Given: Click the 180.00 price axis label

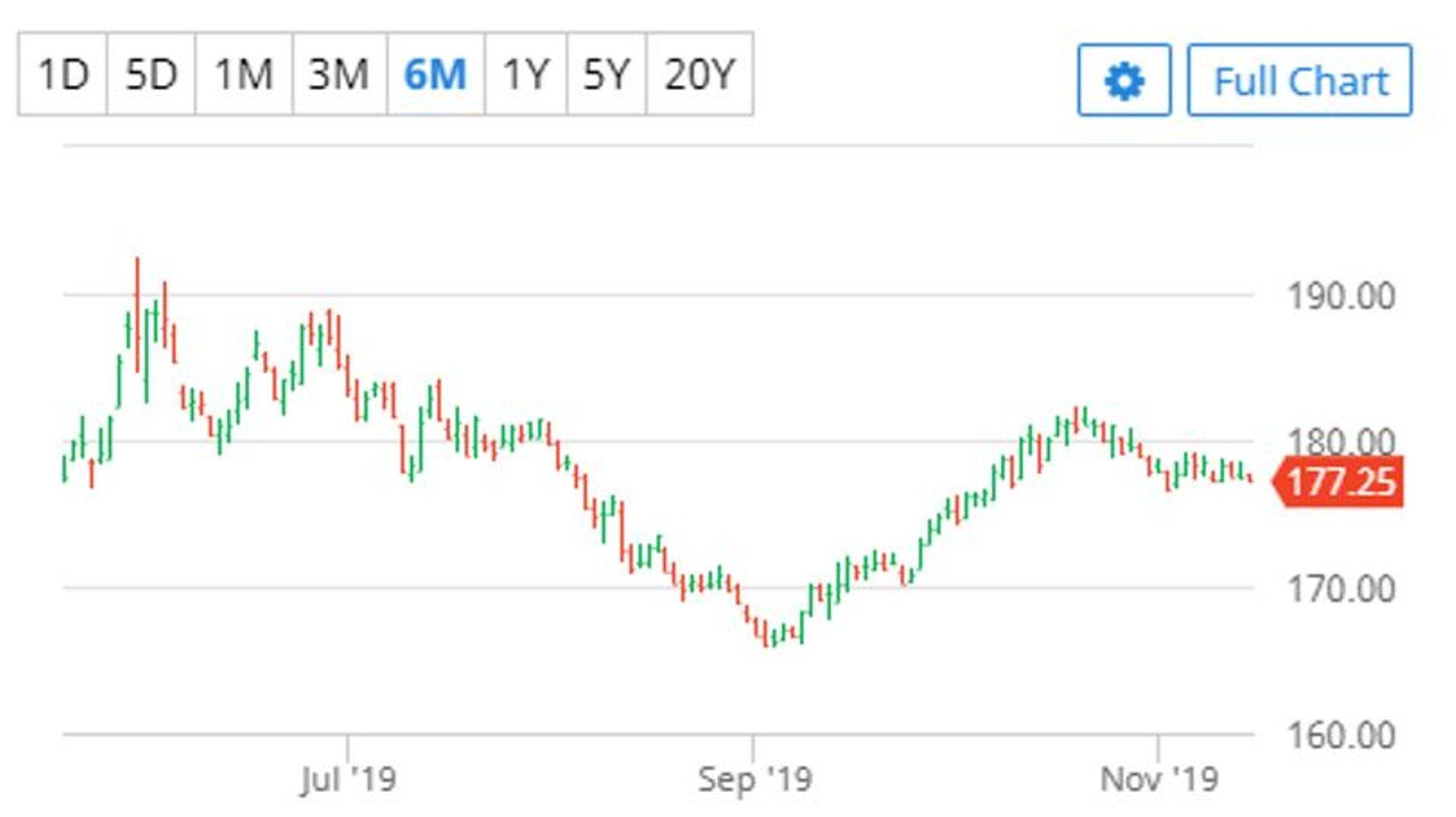Looking at the screenshot, I should (x=1341, y=440).
